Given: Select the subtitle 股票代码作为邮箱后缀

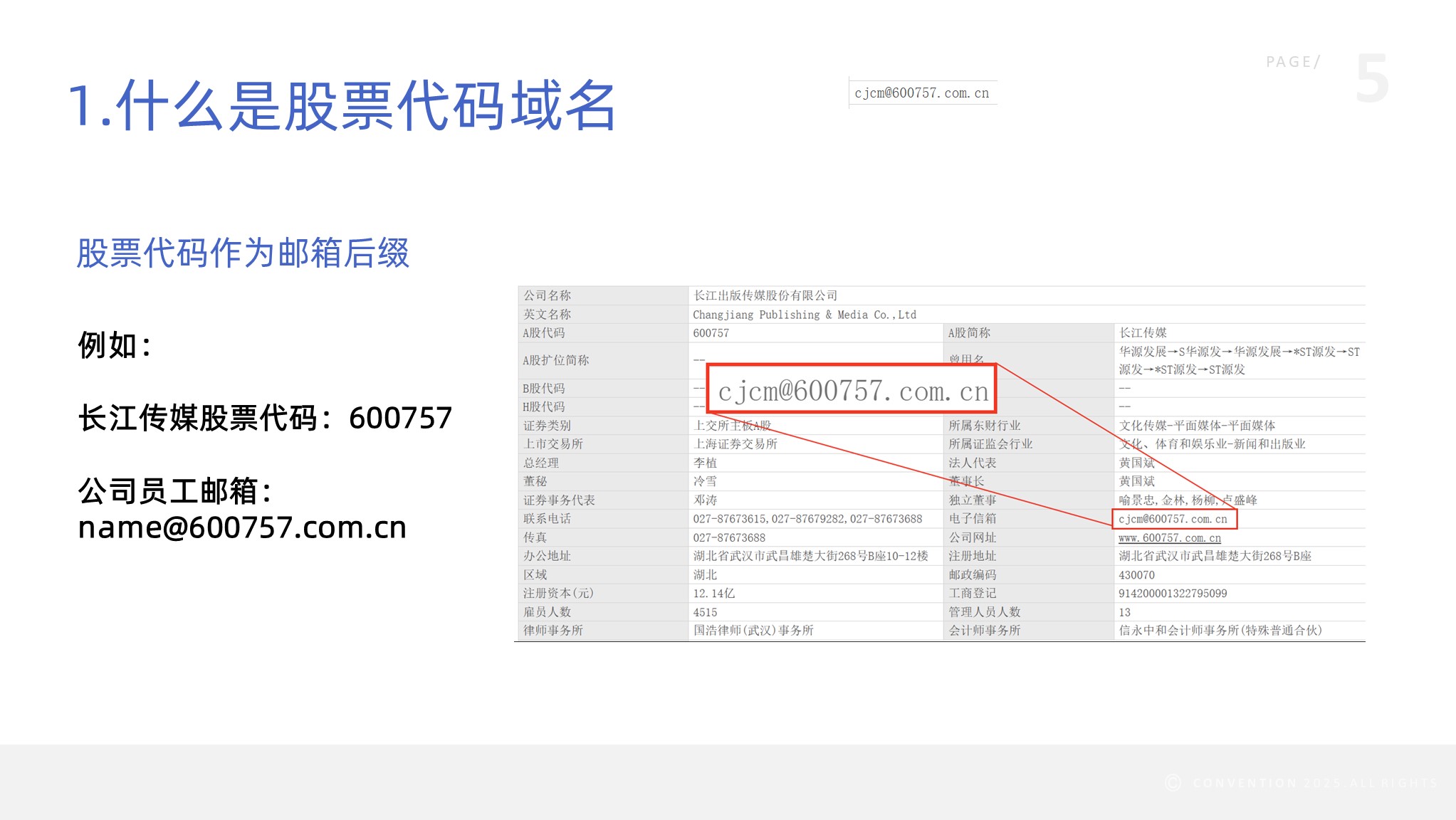Looking at the screenshot, I should coord(243,253).
